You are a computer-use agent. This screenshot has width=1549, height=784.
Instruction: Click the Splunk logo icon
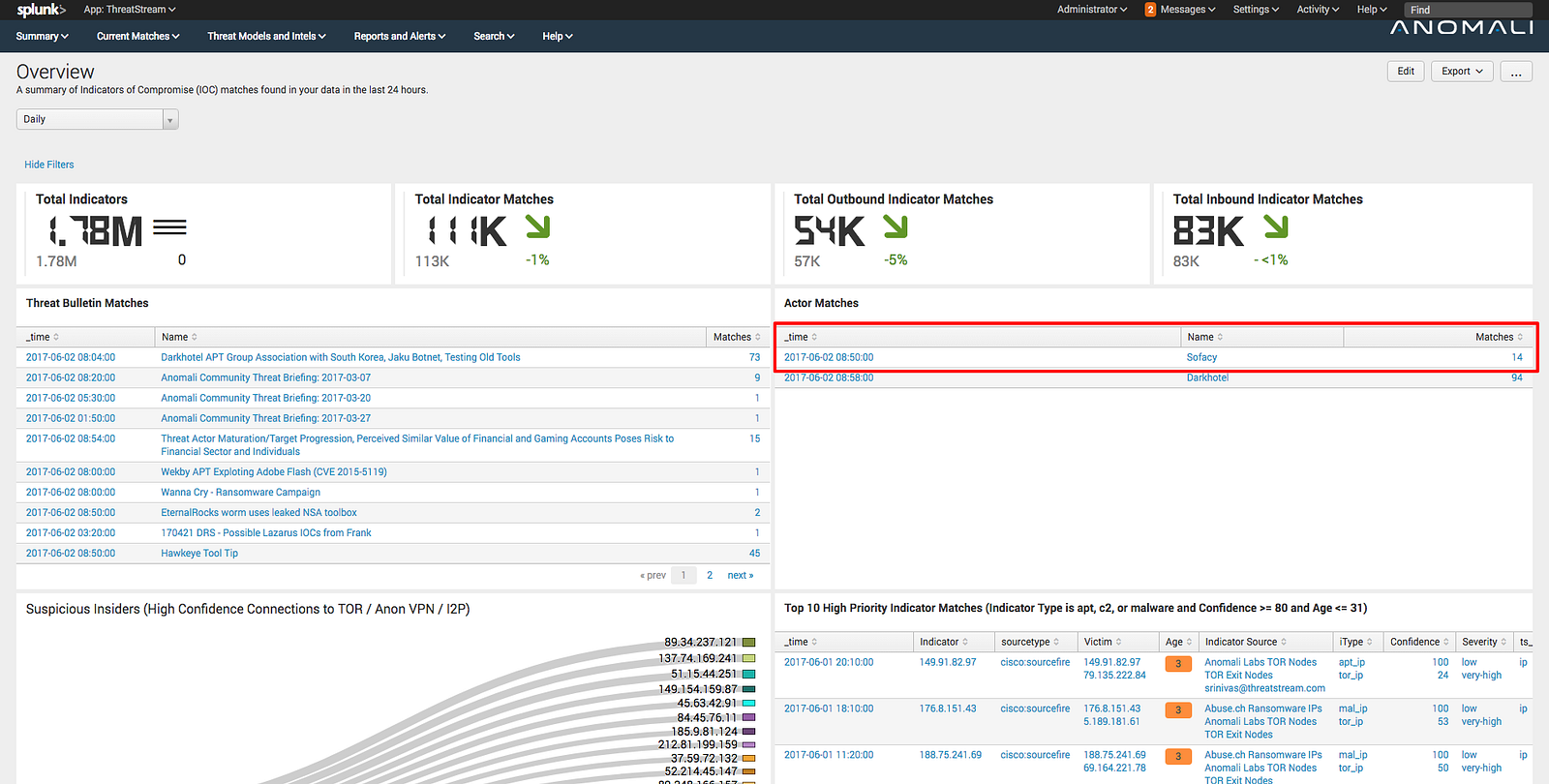point(41,10)
